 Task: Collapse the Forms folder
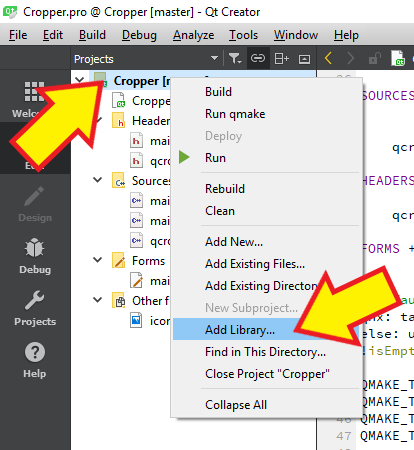coord(97,260)
